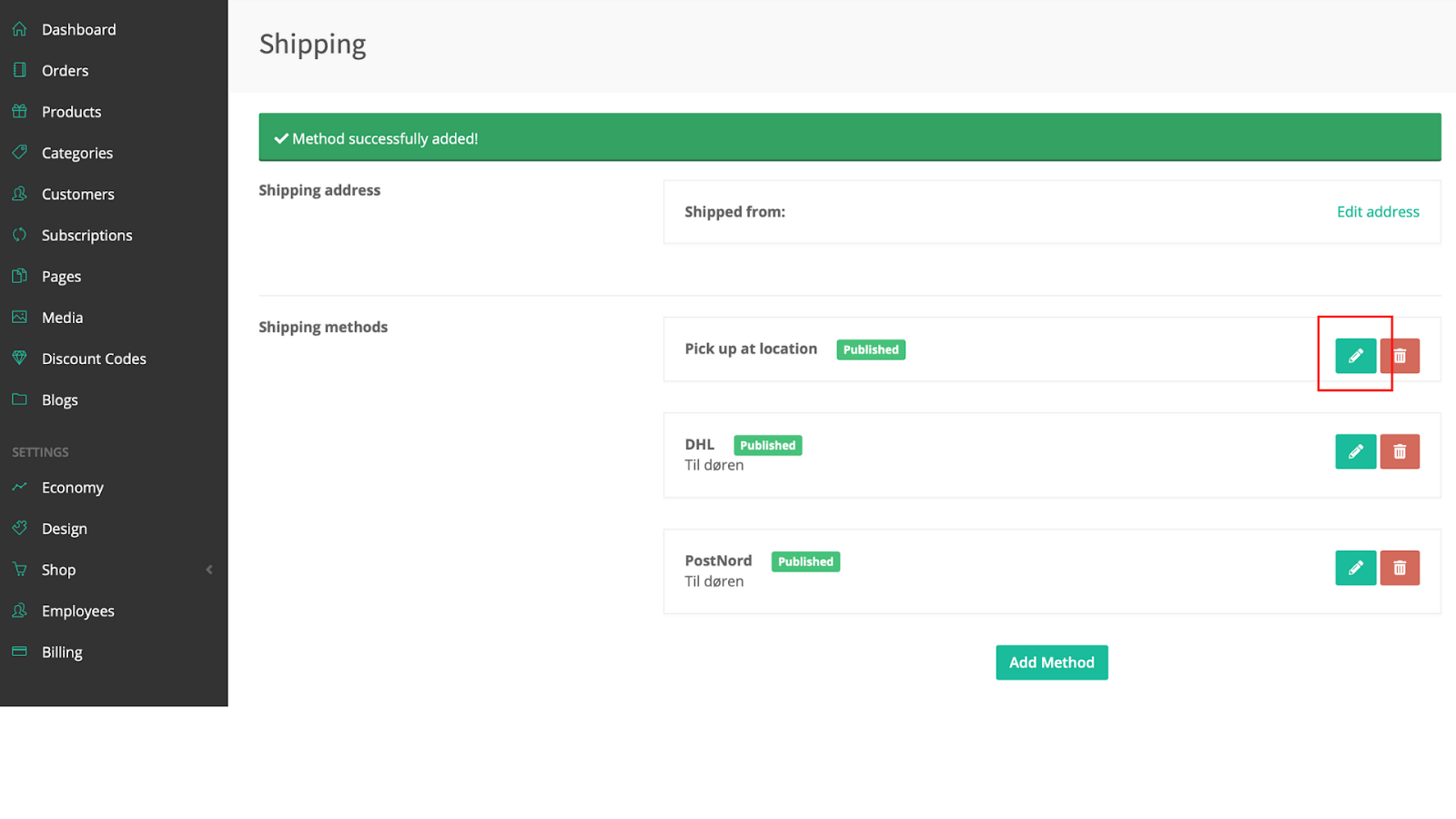Click the Published badge for PostNord
The height and width of the screenshot is (819, 1456).
coord(805,561)
